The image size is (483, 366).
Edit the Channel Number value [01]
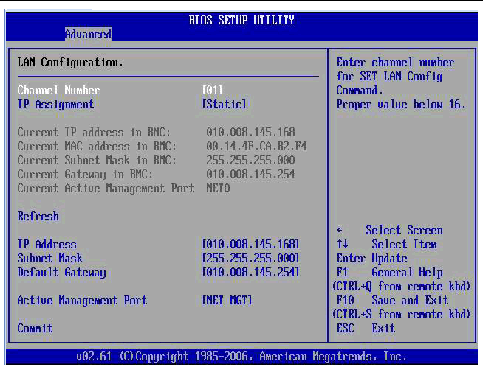pyautogui.click(x=213, y=90)
